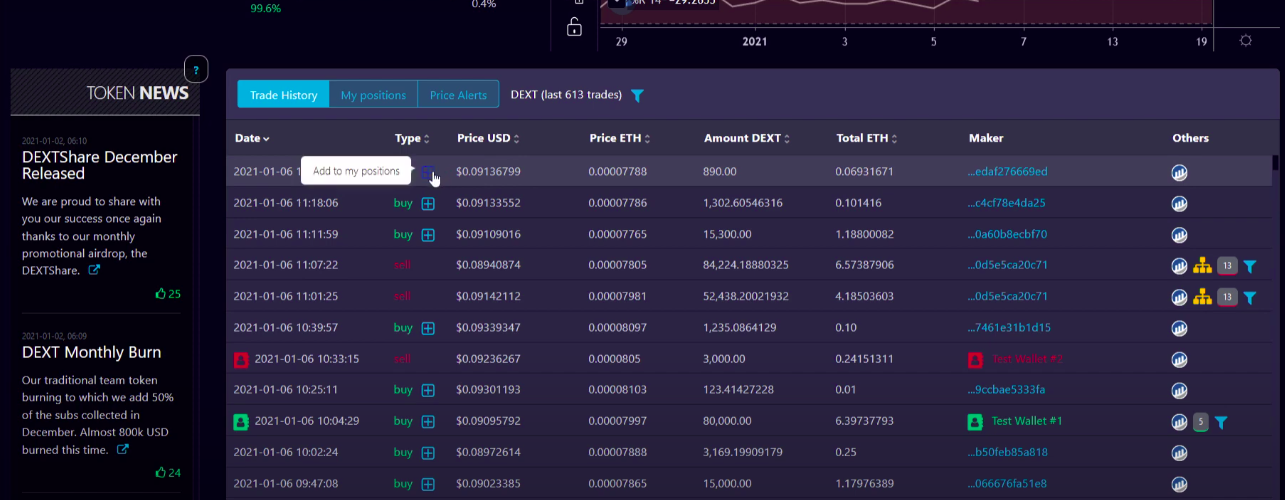Click the plus icon under the Add to my positions tooltip
Screen dimensions: 1285x500
pos(428,172)
